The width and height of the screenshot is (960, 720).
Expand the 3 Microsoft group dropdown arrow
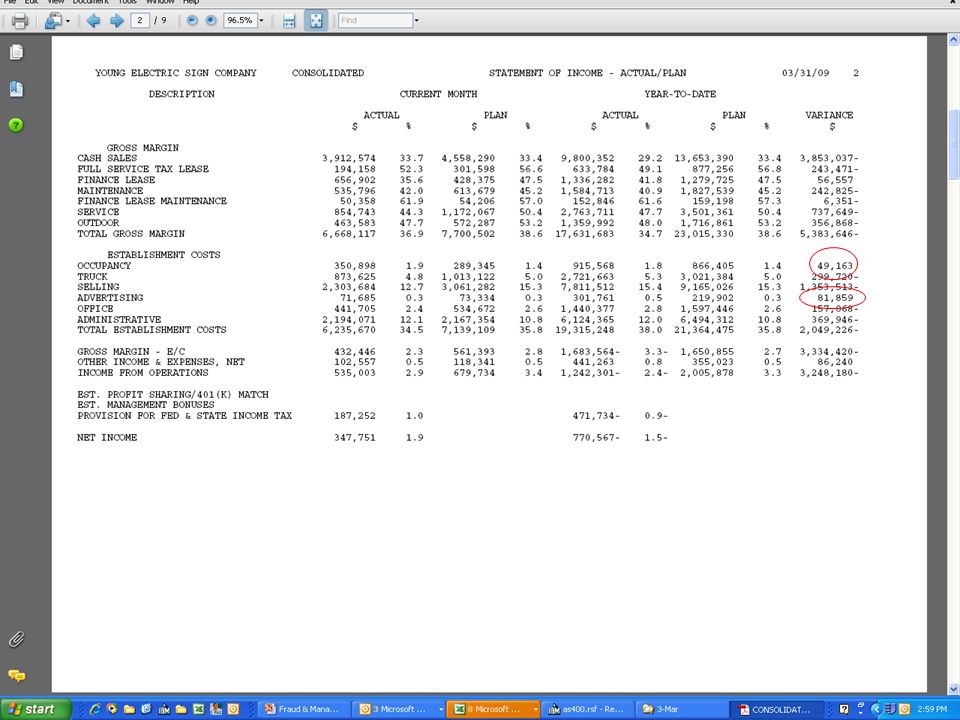click(441, 710)
